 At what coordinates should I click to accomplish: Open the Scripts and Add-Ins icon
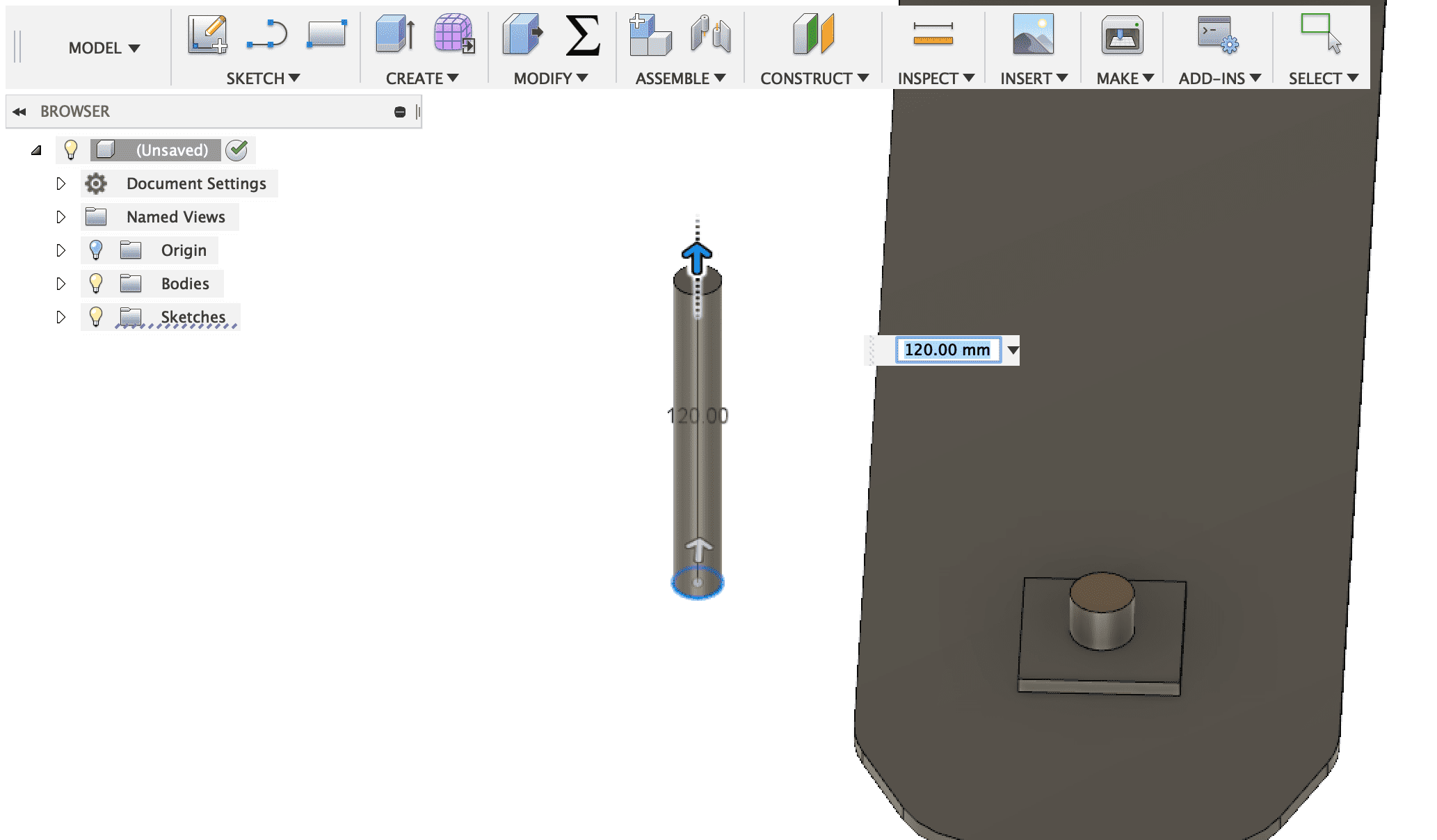click(x=1217, y=35)
